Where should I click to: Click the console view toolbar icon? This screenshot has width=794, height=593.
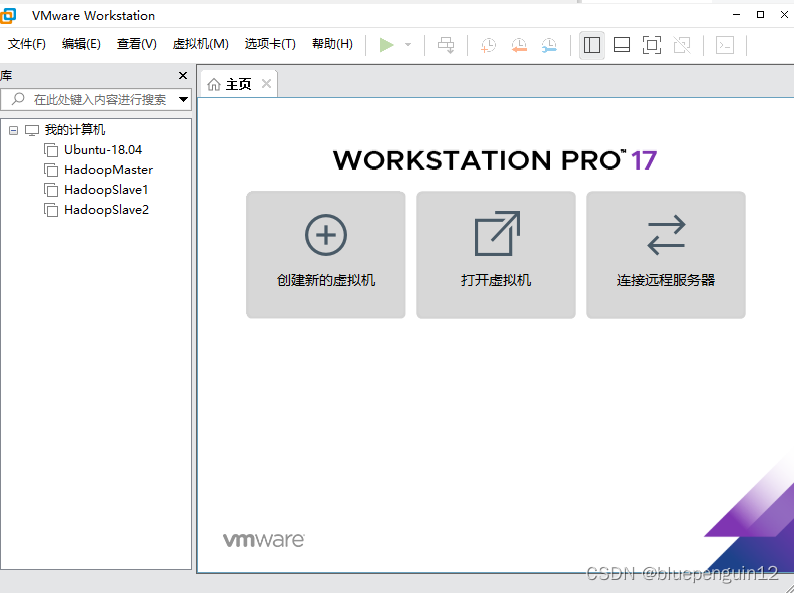725,45
